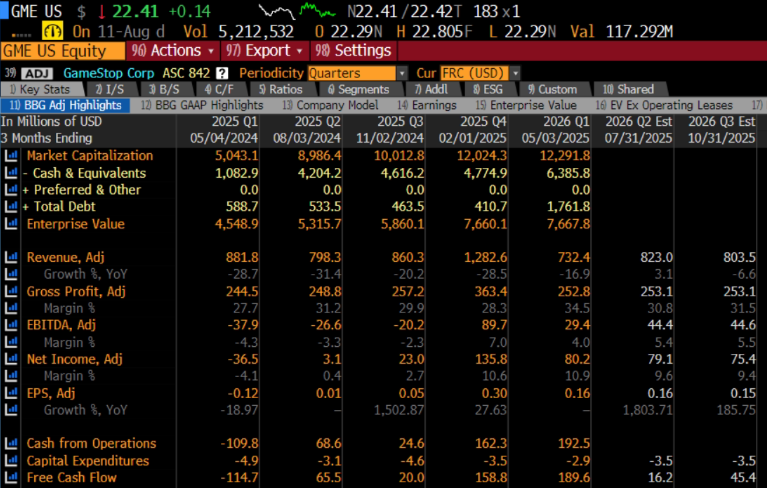Screen dimensions: 767x488
Task: Select Company Model sub-tab
Action: click(x=330, y=106)
